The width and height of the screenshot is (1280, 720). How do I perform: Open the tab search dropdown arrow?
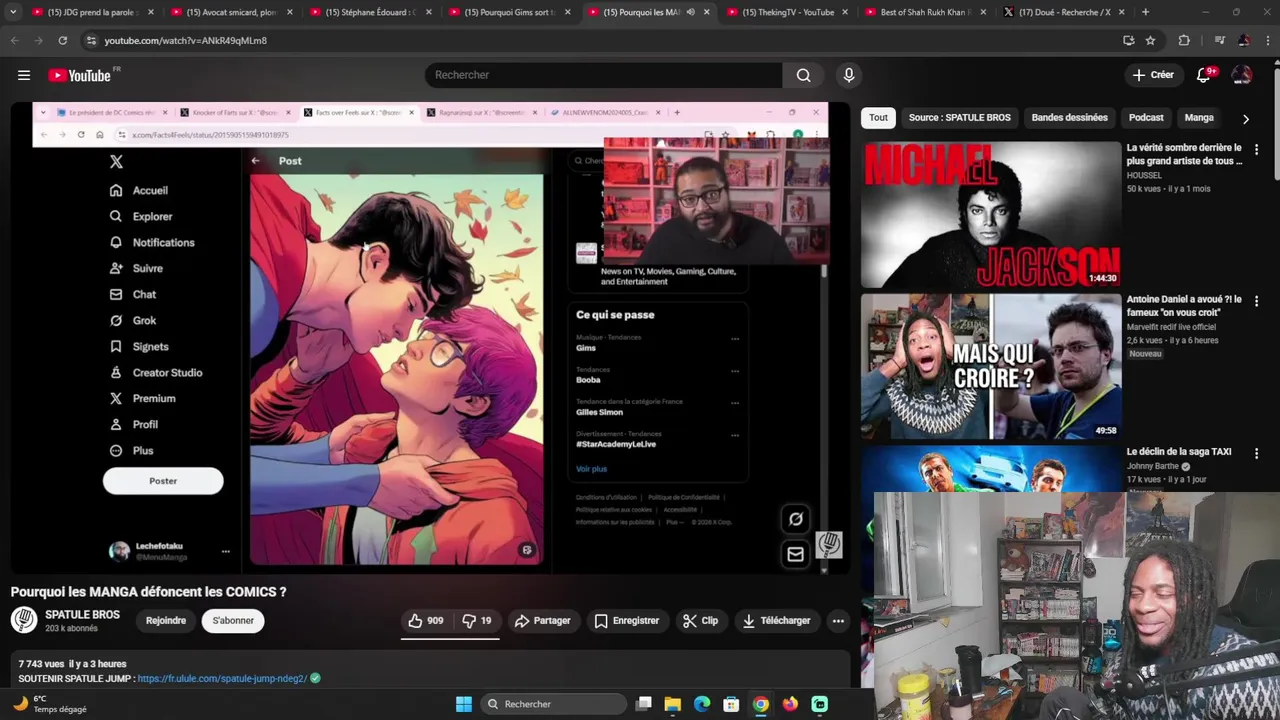coord(13,12)
